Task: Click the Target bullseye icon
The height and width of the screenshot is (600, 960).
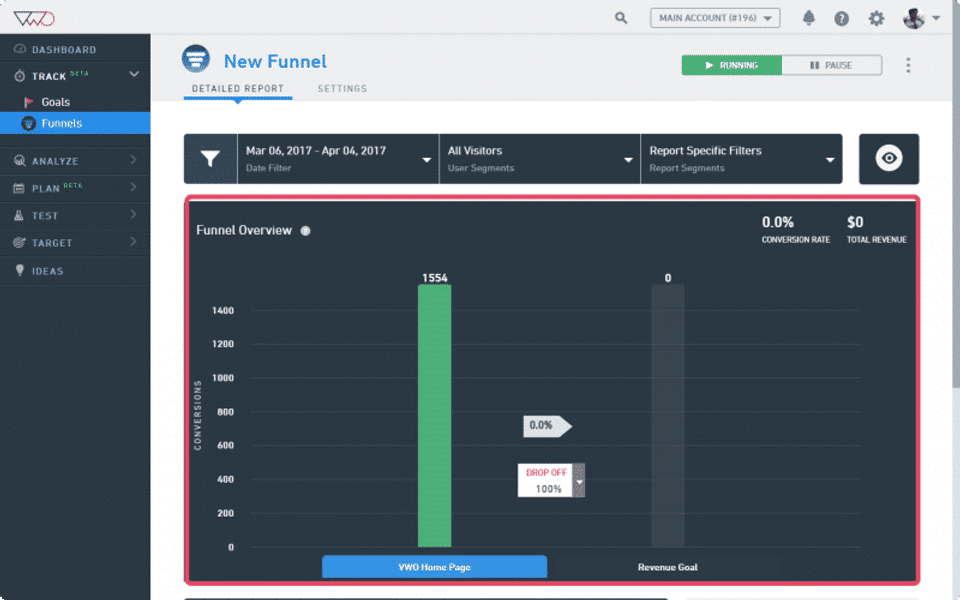Action: click(20, 242)
